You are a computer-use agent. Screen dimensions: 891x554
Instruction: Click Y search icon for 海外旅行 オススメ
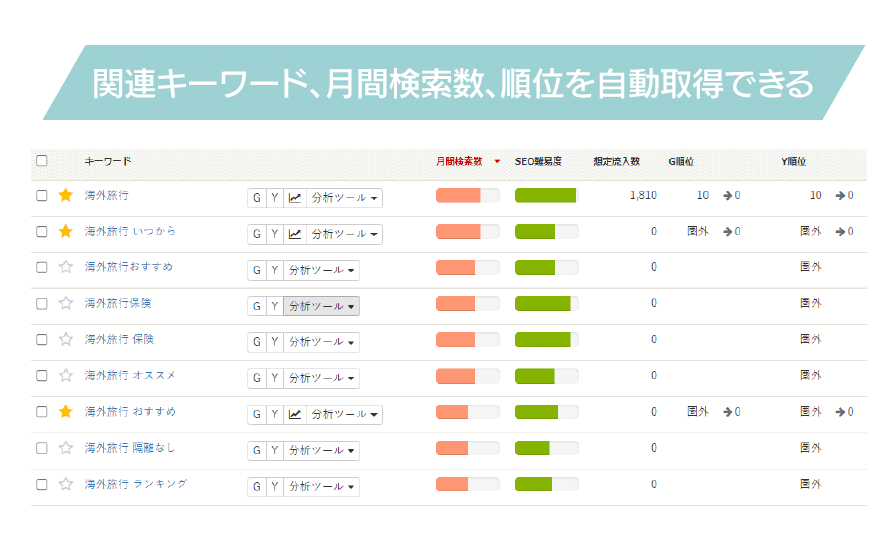coord(274,378)
